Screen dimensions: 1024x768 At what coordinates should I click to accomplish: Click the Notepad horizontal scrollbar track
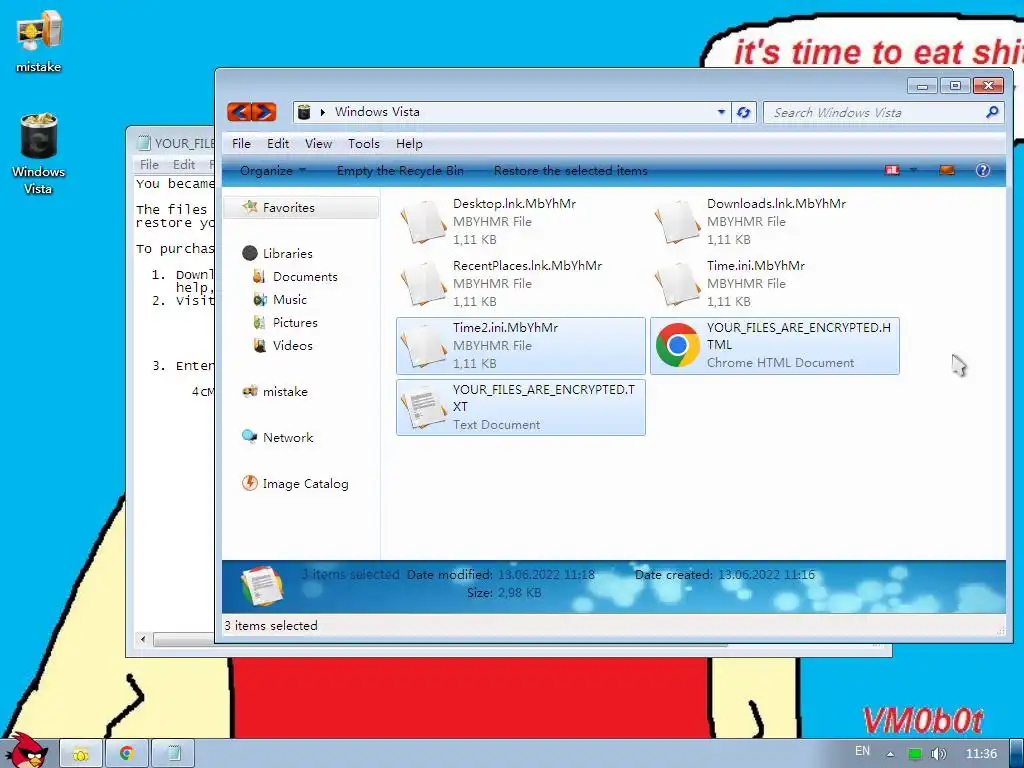(x=184, y=640)
